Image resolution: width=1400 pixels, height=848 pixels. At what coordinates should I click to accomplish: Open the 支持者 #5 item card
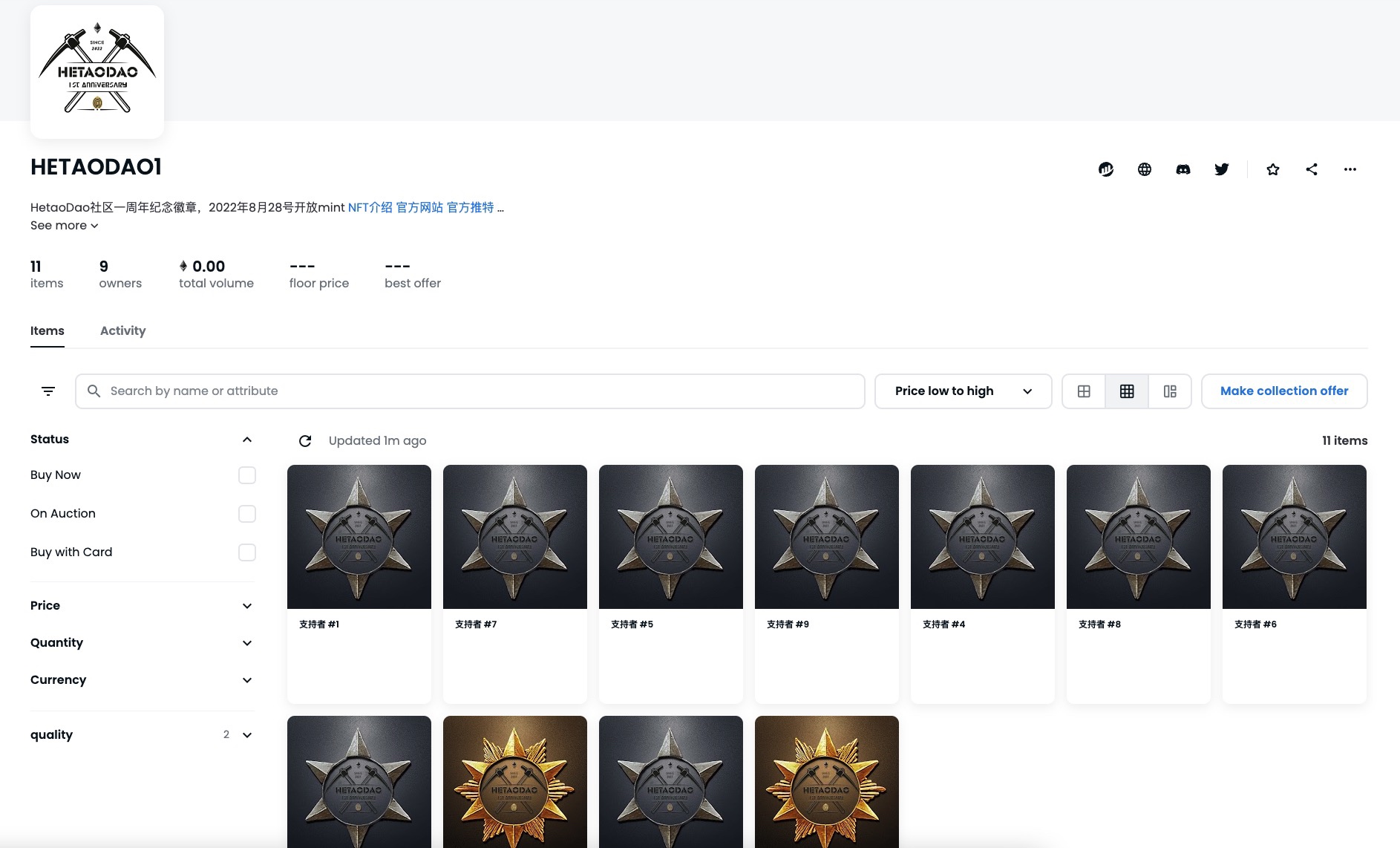pyautogui.click(x=671, y=584)
